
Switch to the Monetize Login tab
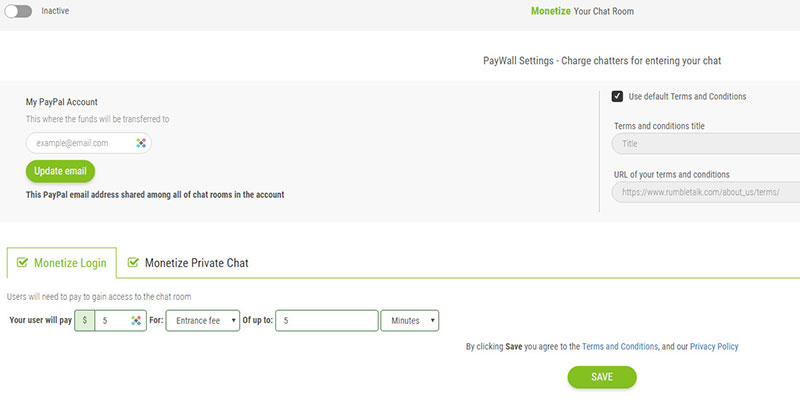pos(62,263)
